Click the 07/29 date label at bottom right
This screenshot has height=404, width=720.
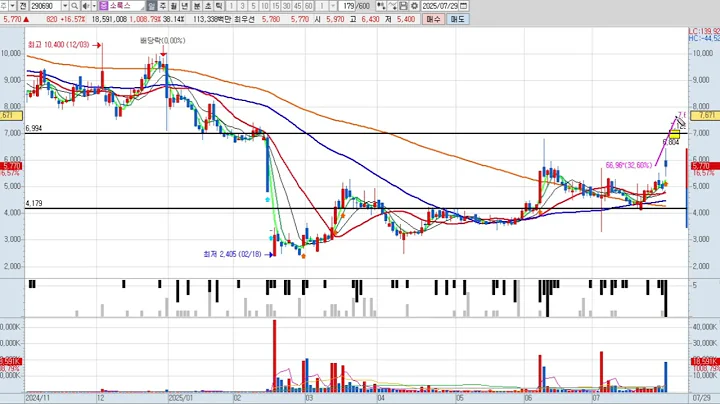tap(703, 398)
